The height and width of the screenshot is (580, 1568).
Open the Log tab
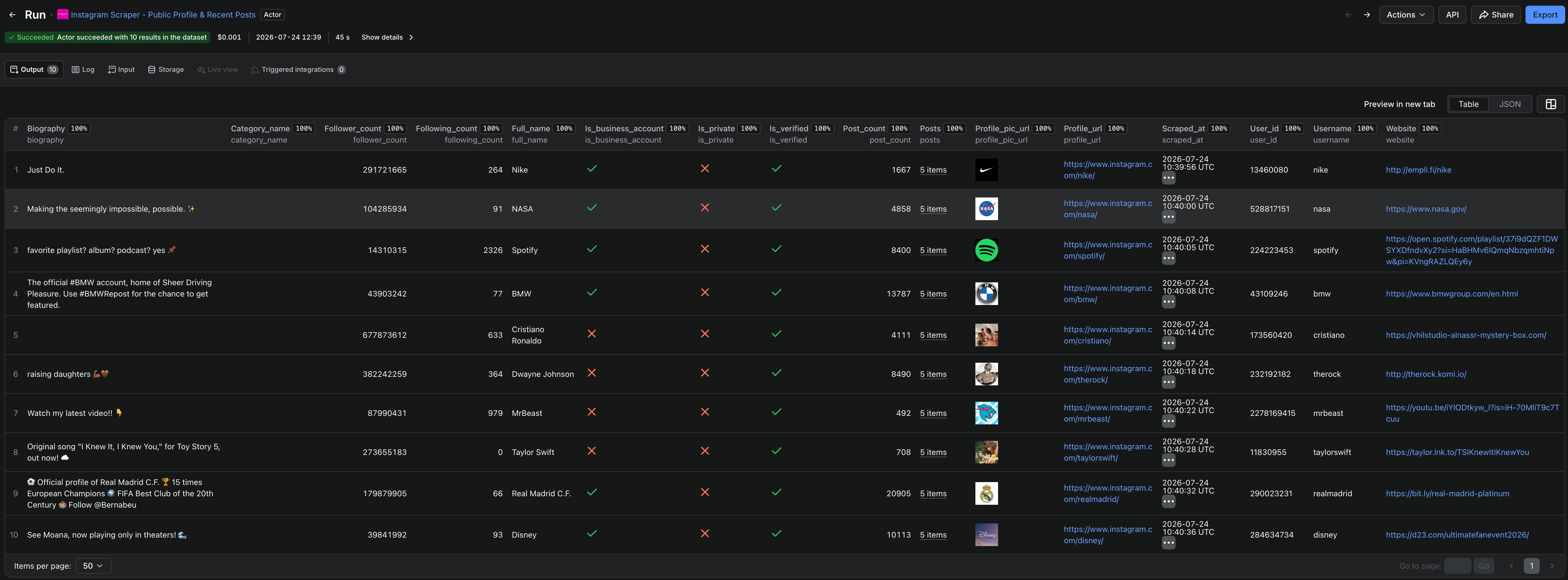pos(84,69)
